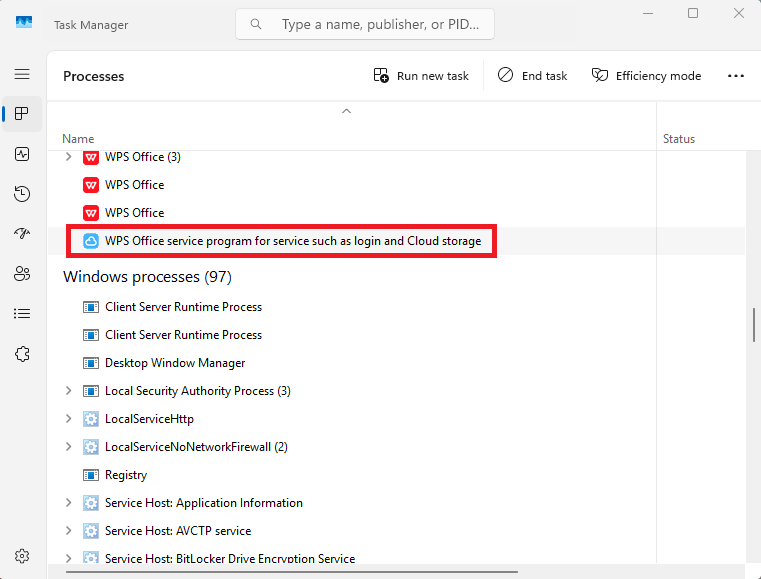The image size is (761, 579).
Task: Expand Service Host: AVCTP service
Action: point(68,531)
